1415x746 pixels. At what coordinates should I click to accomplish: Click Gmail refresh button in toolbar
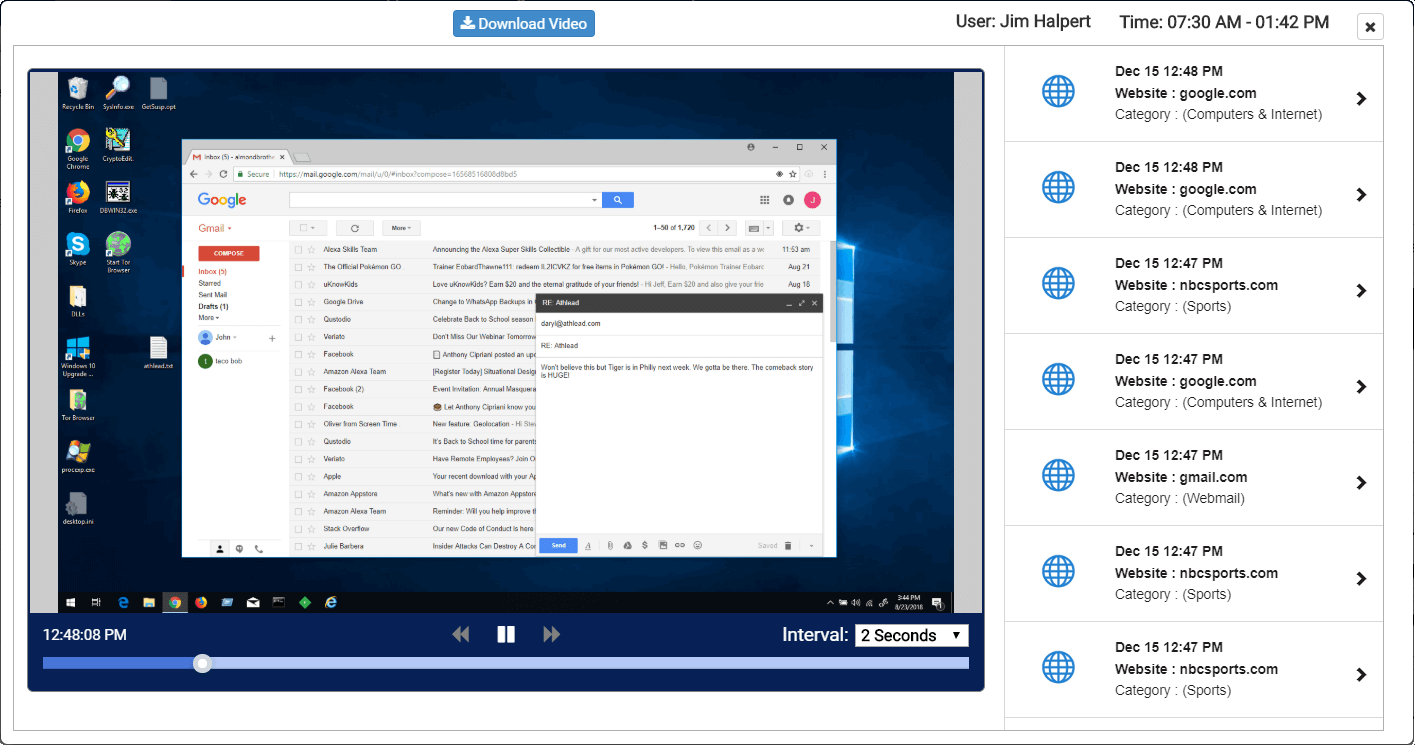click(x=354, y=228)
